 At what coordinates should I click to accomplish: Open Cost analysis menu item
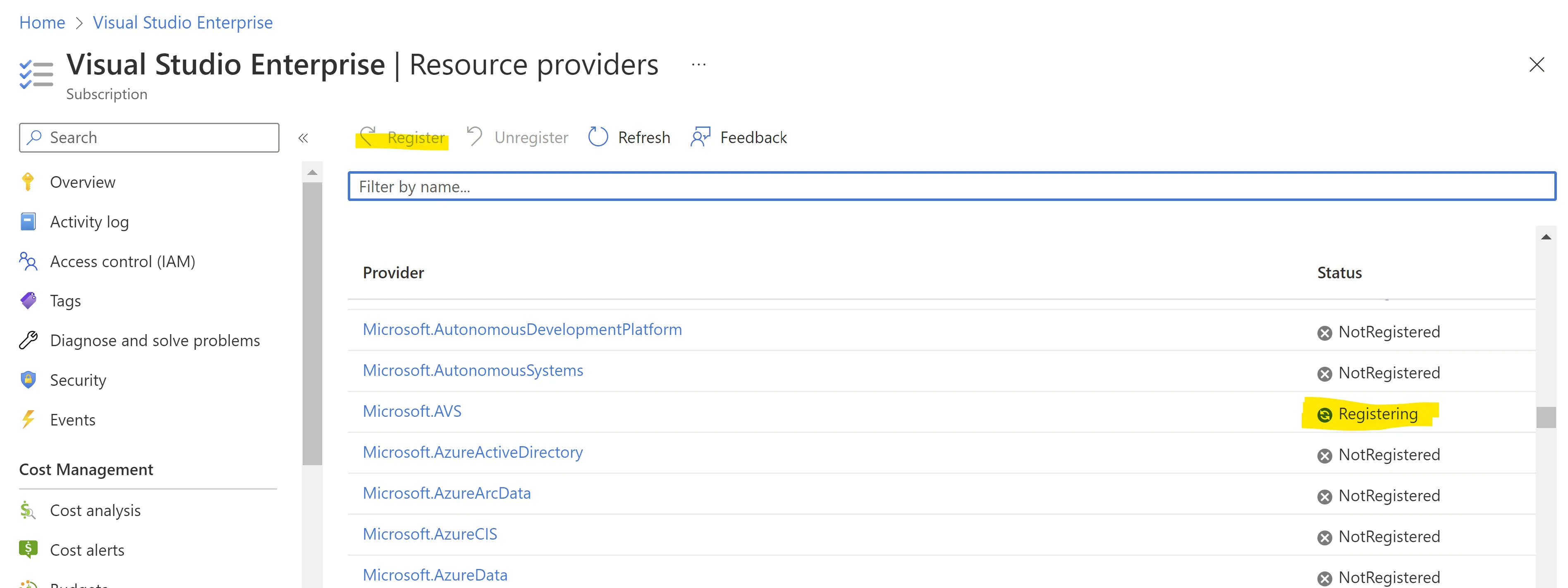(95, 510)
